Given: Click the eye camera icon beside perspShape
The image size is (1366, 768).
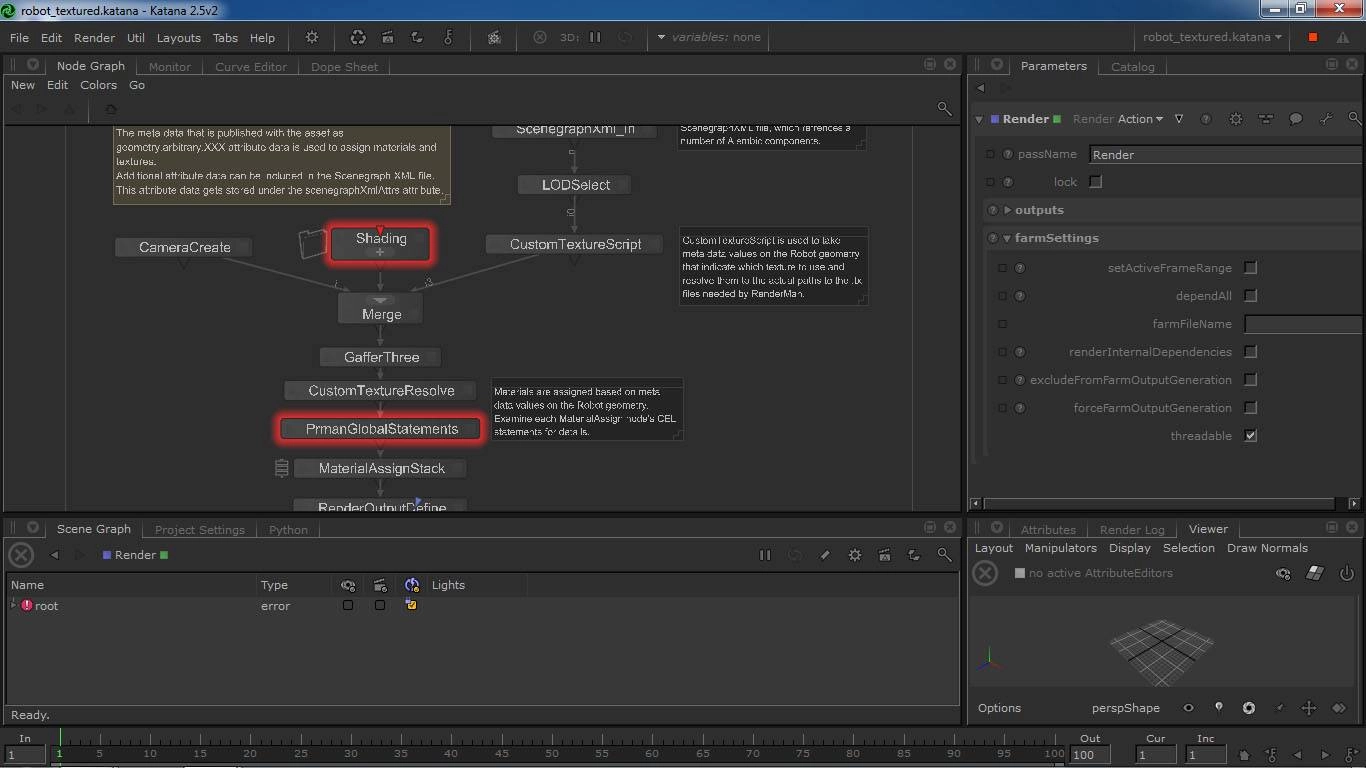Looking at the screenshot, I should pyautogui.click(x=1189, y=708).
